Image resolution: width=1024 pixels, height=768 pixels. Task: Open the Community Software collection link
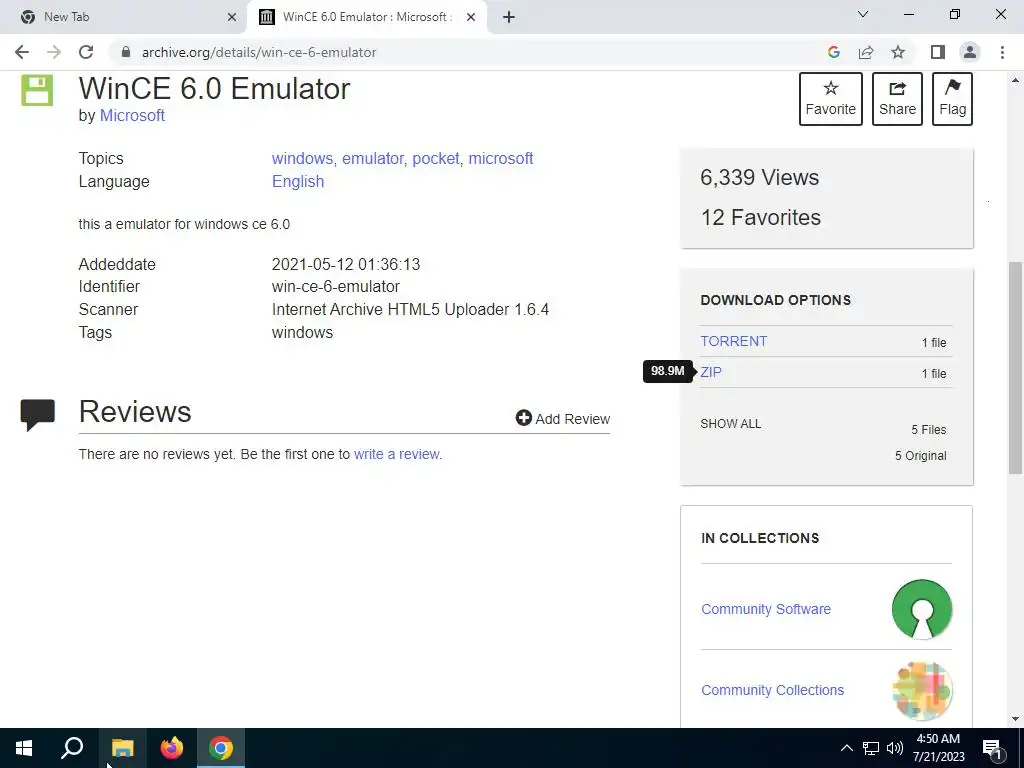point(766,609)
